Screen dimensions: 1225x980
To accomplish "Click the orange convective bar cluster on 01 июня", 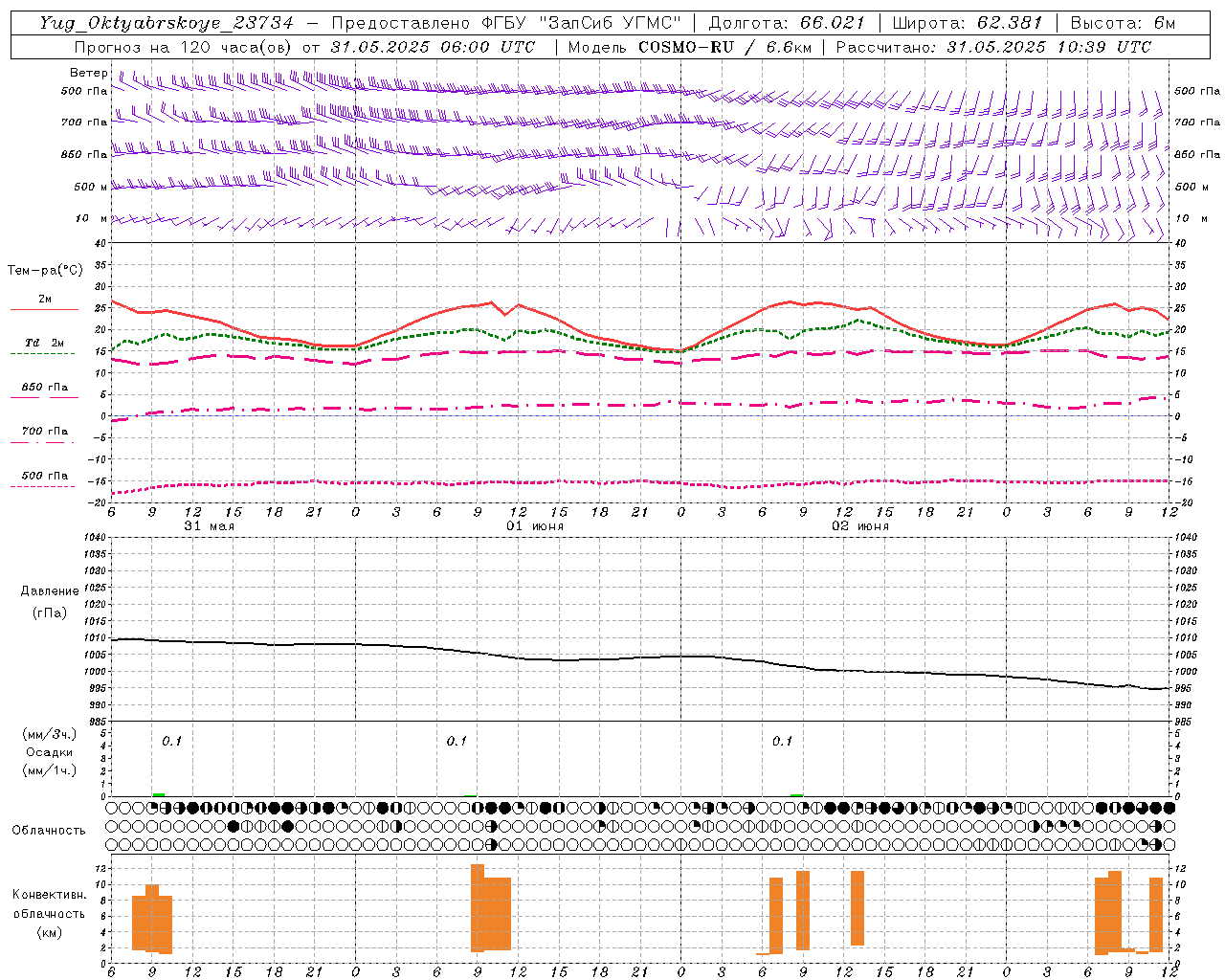I will [x=491, y=908].
